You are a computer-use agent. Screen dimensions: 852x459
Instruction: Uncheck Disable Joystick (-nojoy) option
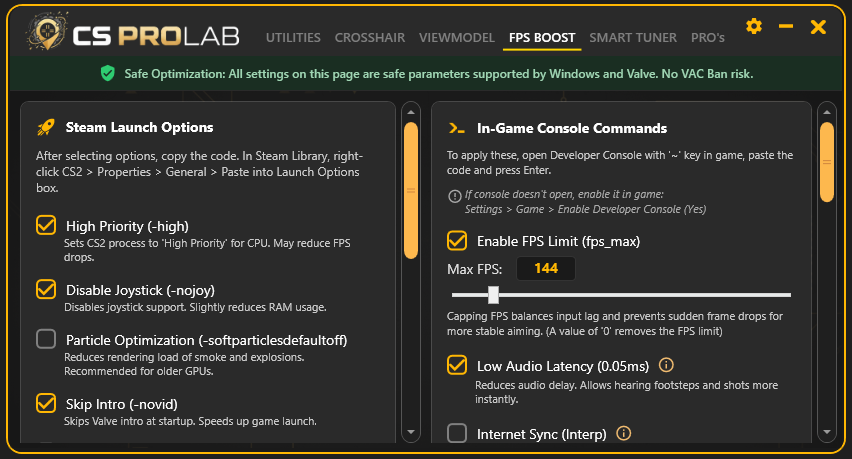click(x=46, y=289)
